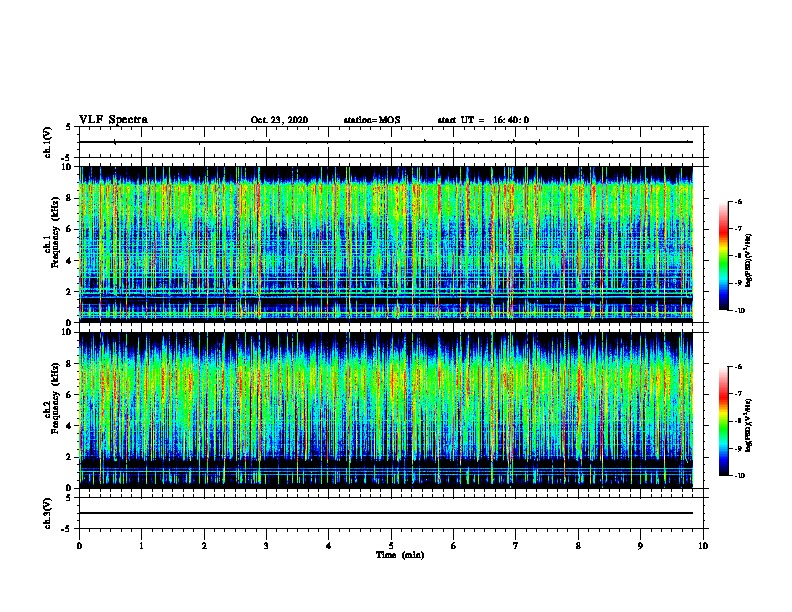Click the "9" tick on the time axis
Image resolution: width=792 pixels, height=612 pixels.
(640, 546)
